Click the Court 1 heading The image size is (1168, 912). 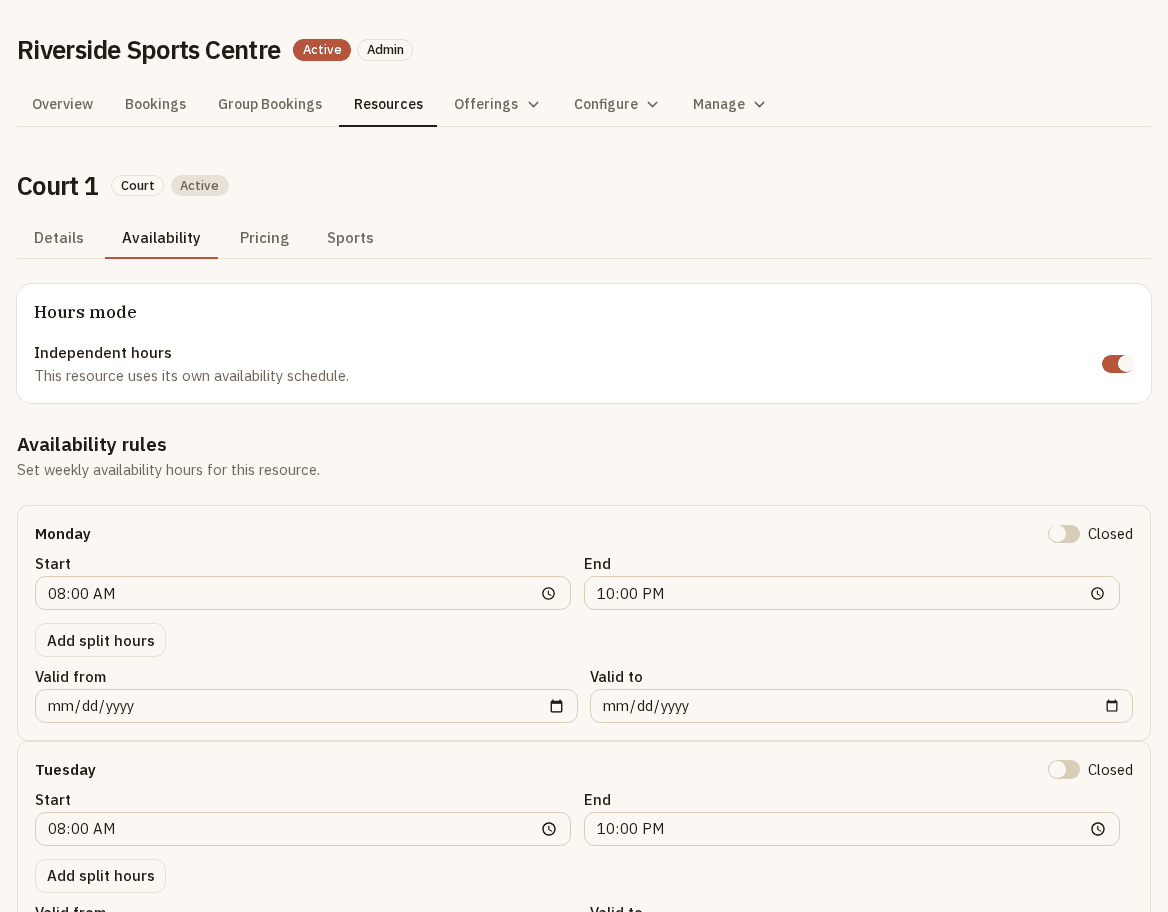pos(57,186)
